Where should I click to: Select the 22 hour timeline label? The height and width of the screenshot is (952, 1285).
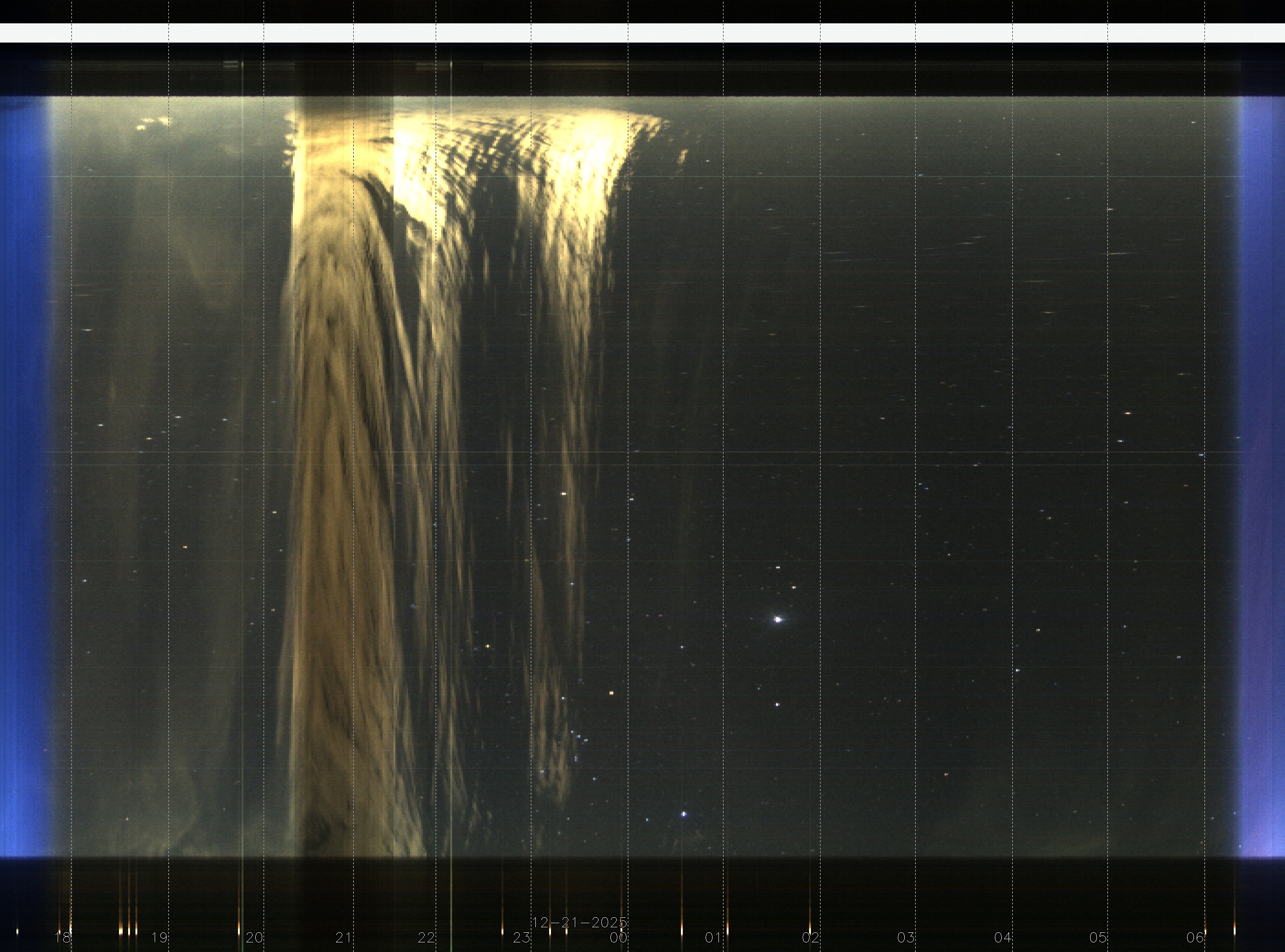coord(427,938)
